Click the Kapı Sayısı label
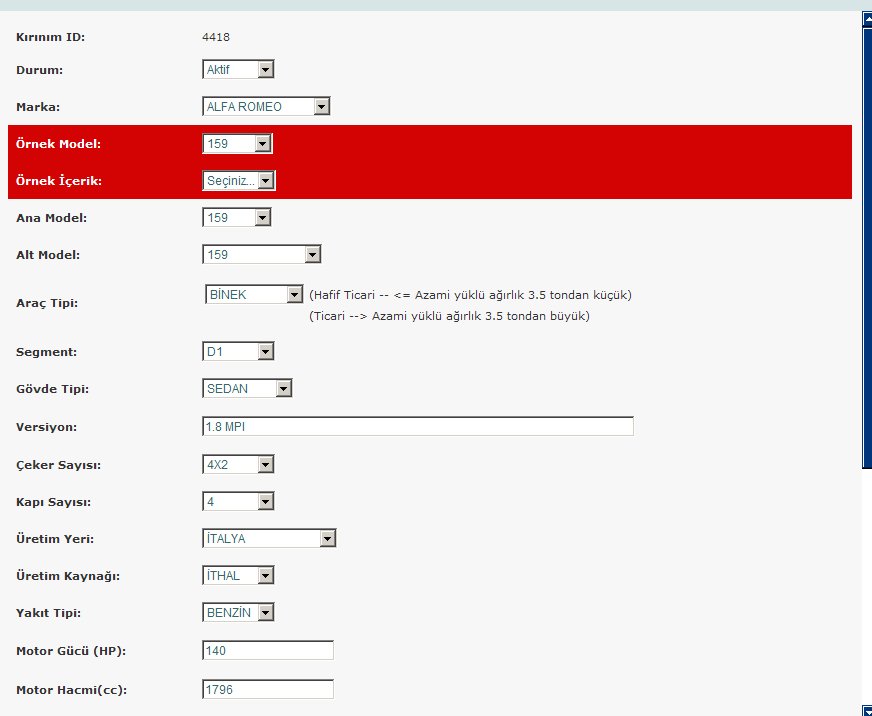 (x=53, y=502)
